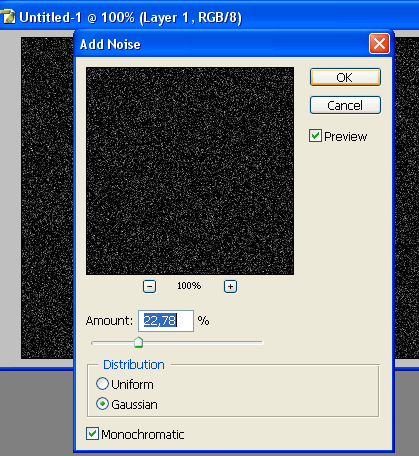Image resolution: width=419 pixels, height=456 pixels.
Task: Close the Add Noise dialog with red X
Action: click(x=379, y=44)
